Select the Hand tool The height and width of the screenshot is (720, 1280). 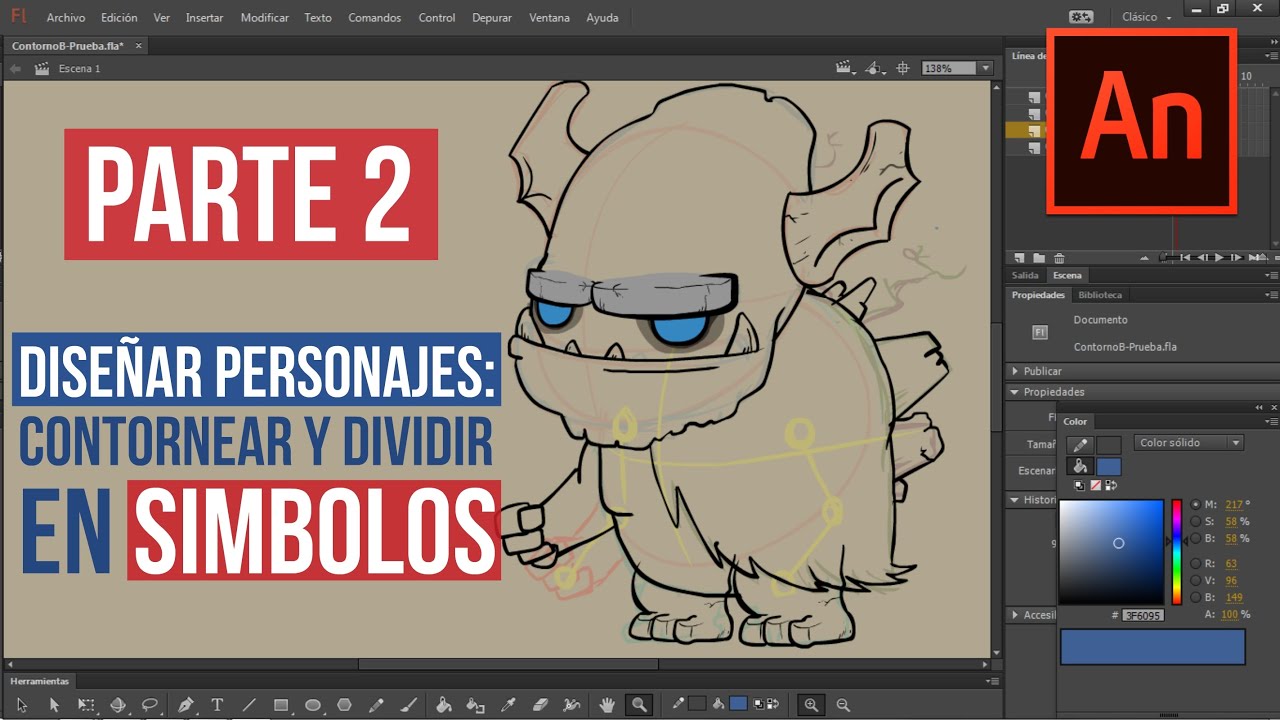tap(607, 705)
